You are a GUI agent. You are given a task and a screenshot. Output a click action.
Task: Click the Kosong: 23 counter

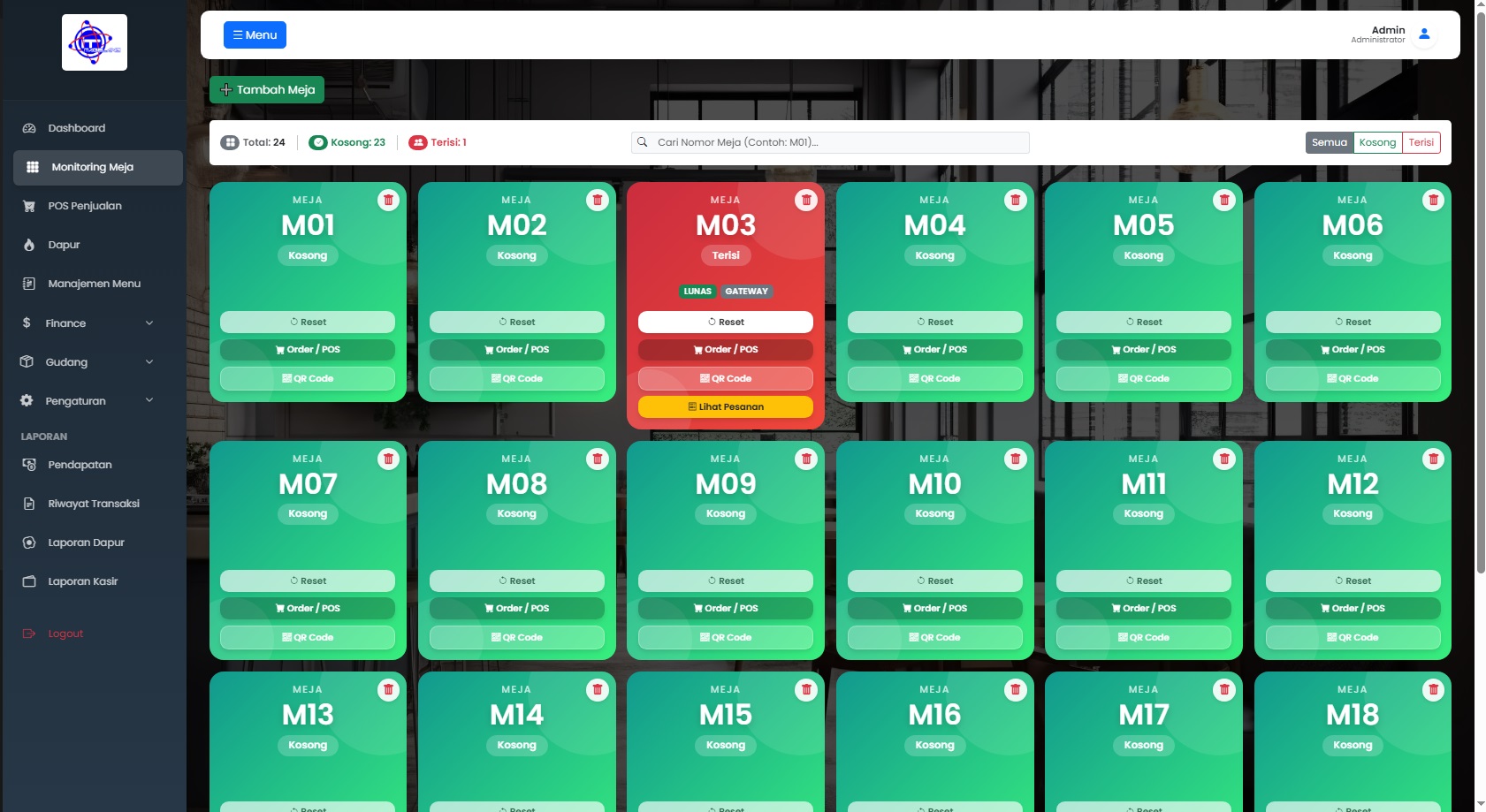[347, 142]
